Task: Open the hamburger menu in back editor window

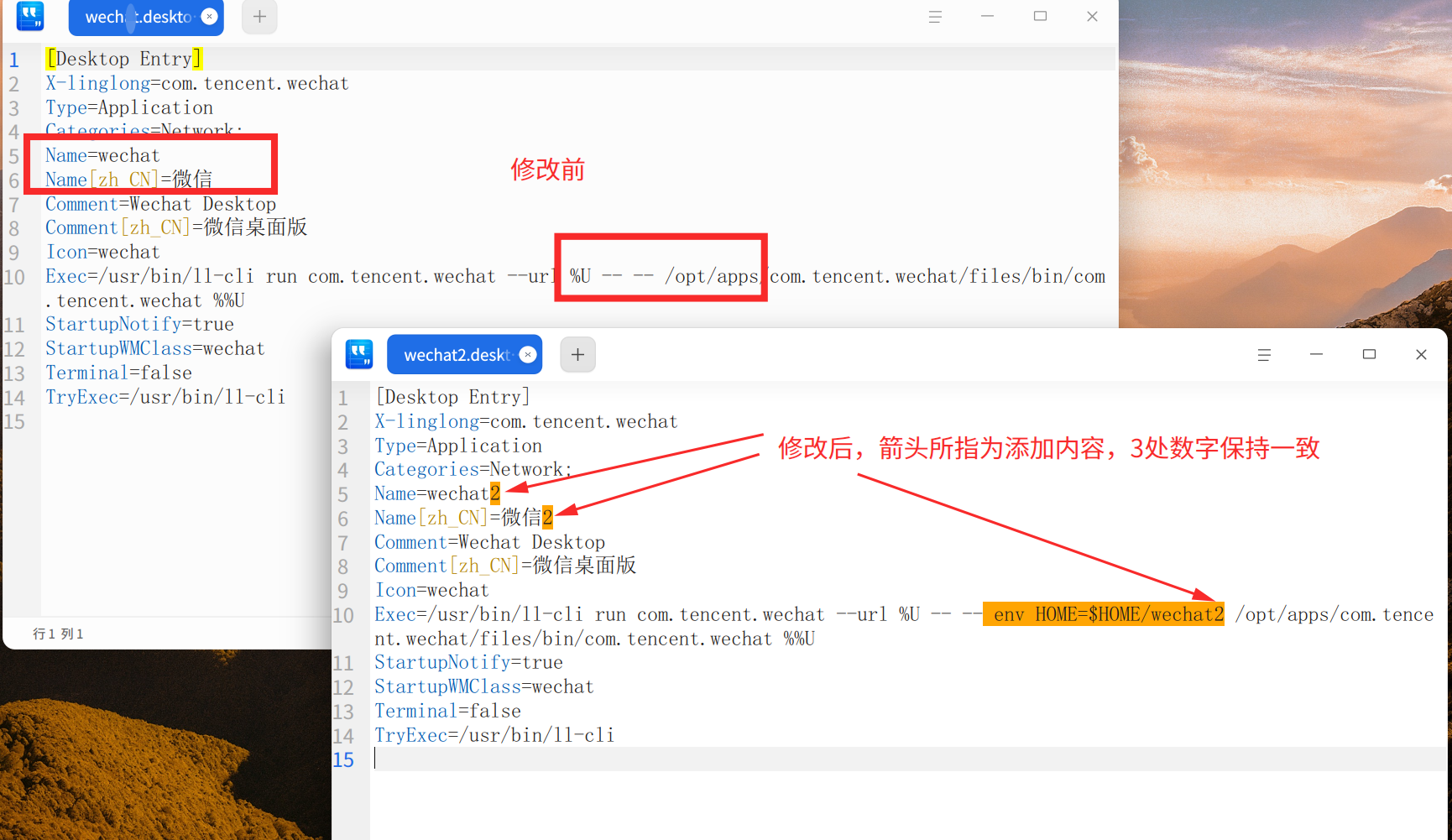Action: (x=935, y=16)
